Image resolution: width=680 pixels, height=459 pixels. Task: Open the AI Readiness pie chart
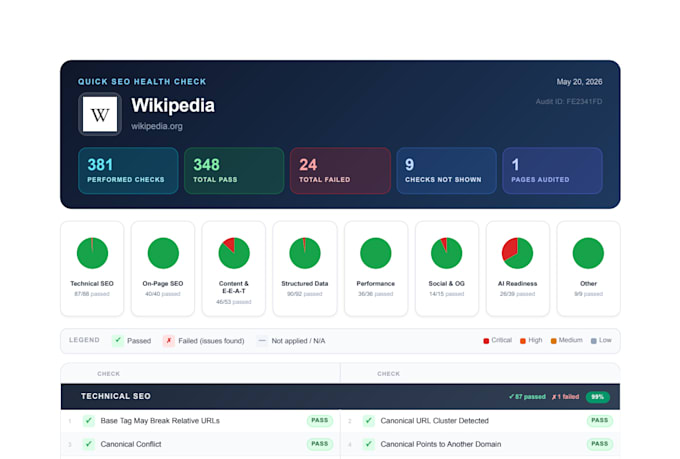pyautogui.click(x=517, y=253)
